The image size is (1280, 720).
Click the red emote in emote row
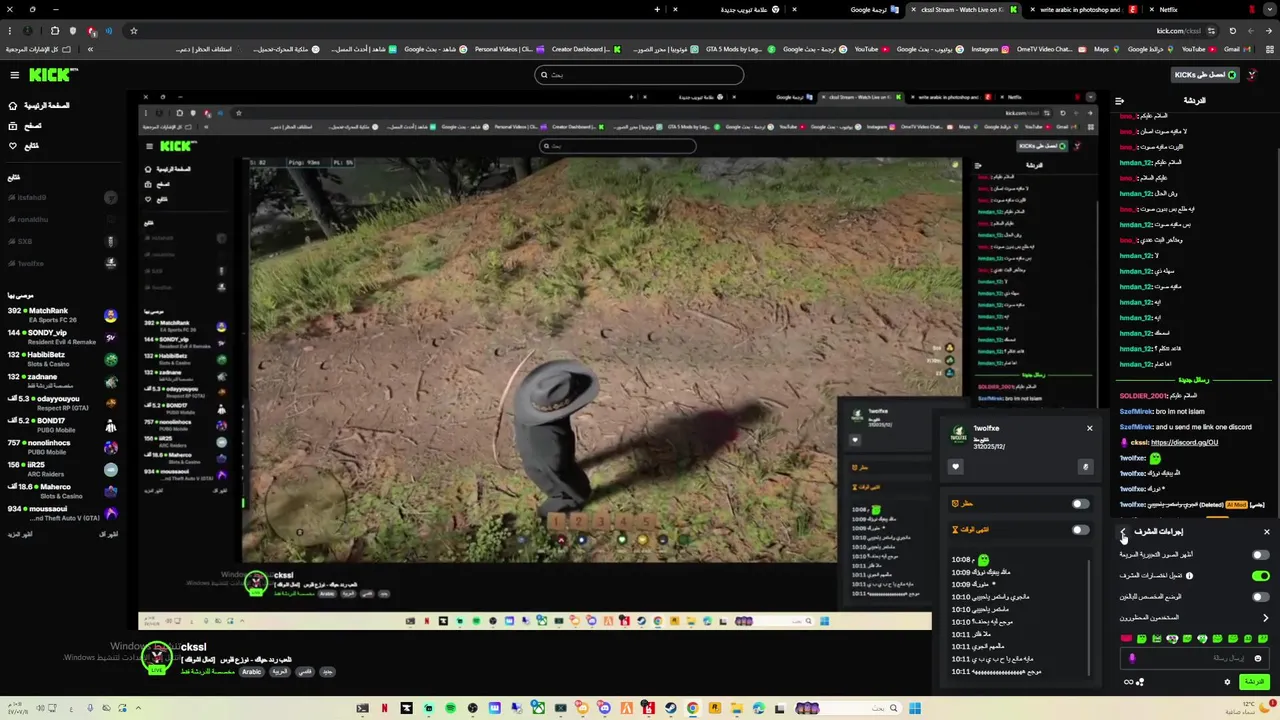[1127, 638]
